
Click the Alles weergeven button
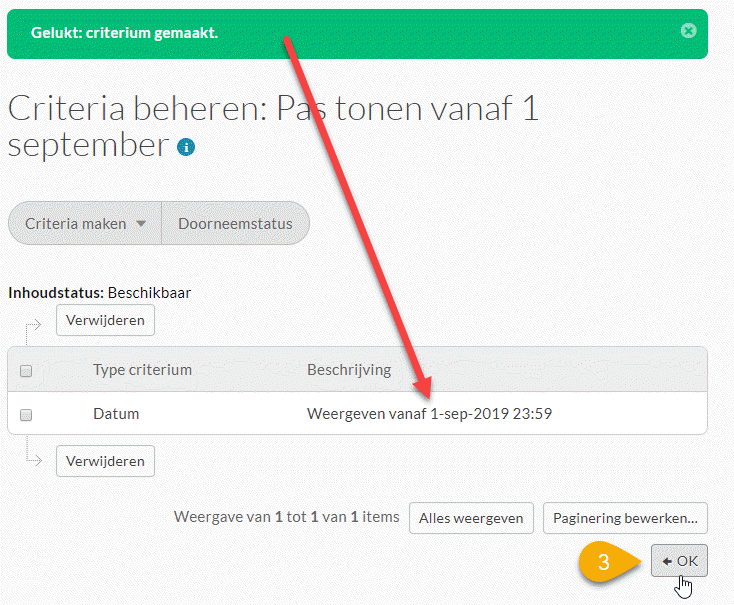[x=471, y=518]
